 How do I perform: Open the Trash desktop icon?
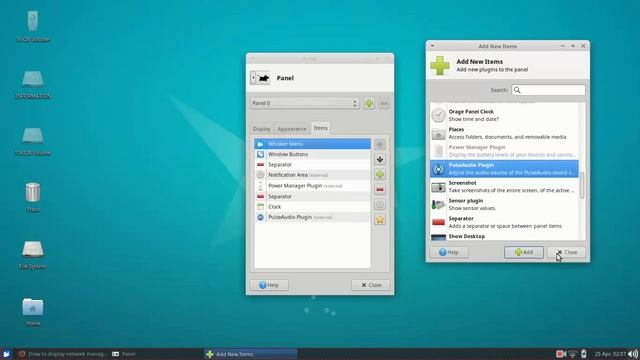click(33, 192)
